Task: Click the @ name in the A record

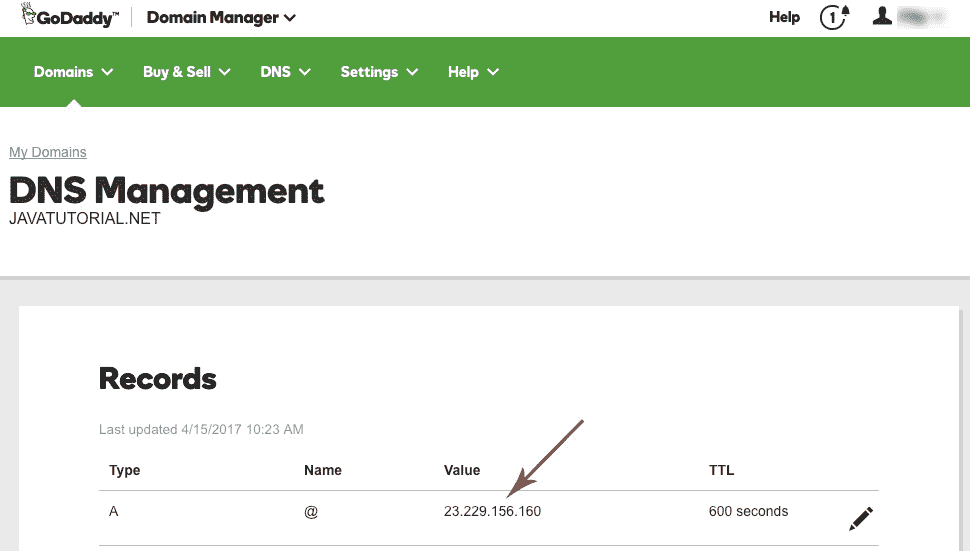Action: [x=311, y=512]
